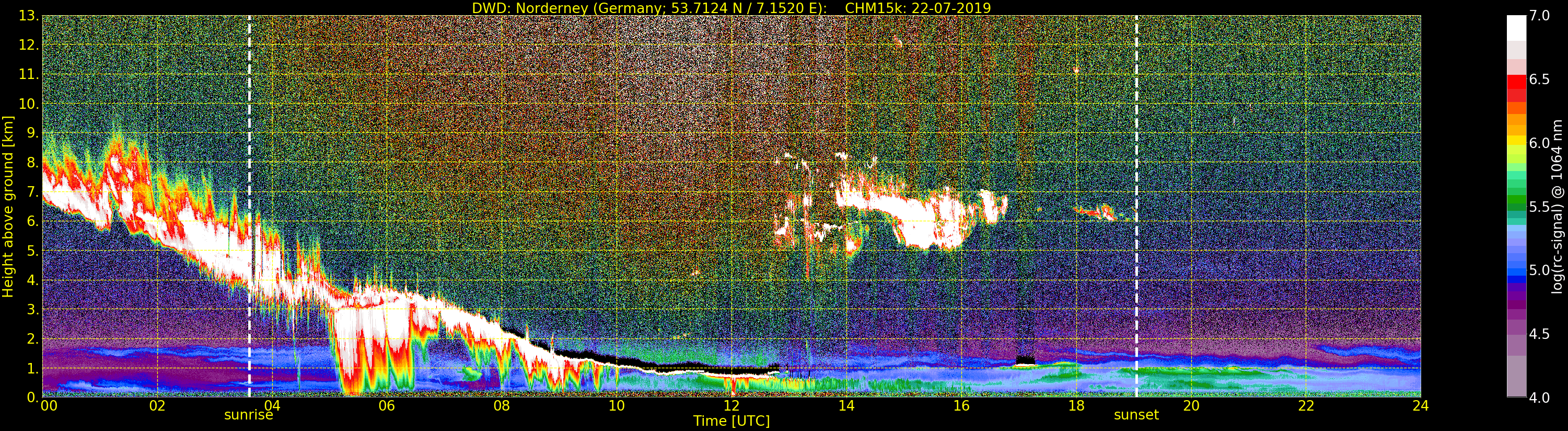Click the colorbar tick label '5.0'
The image size is (1568, 431).
(x=1539, y=270)
